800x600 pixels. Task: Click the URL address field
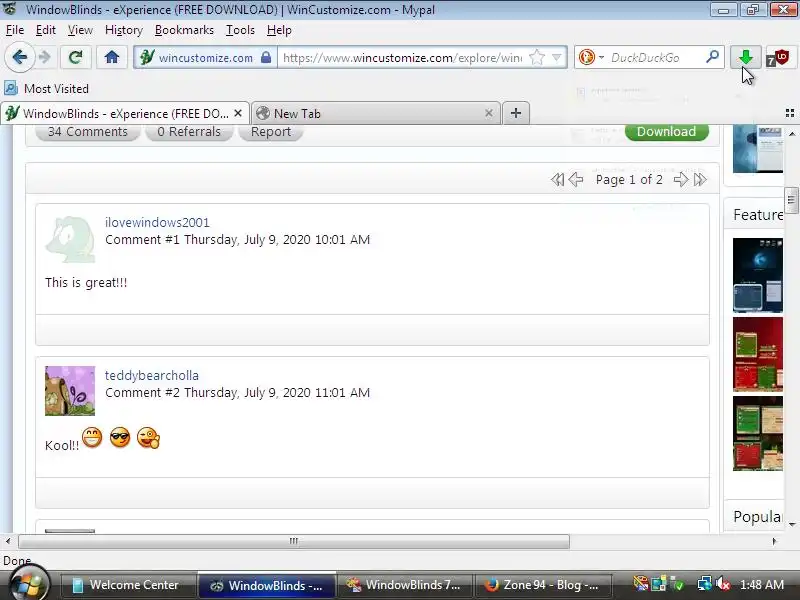click(x=402, y=57)
